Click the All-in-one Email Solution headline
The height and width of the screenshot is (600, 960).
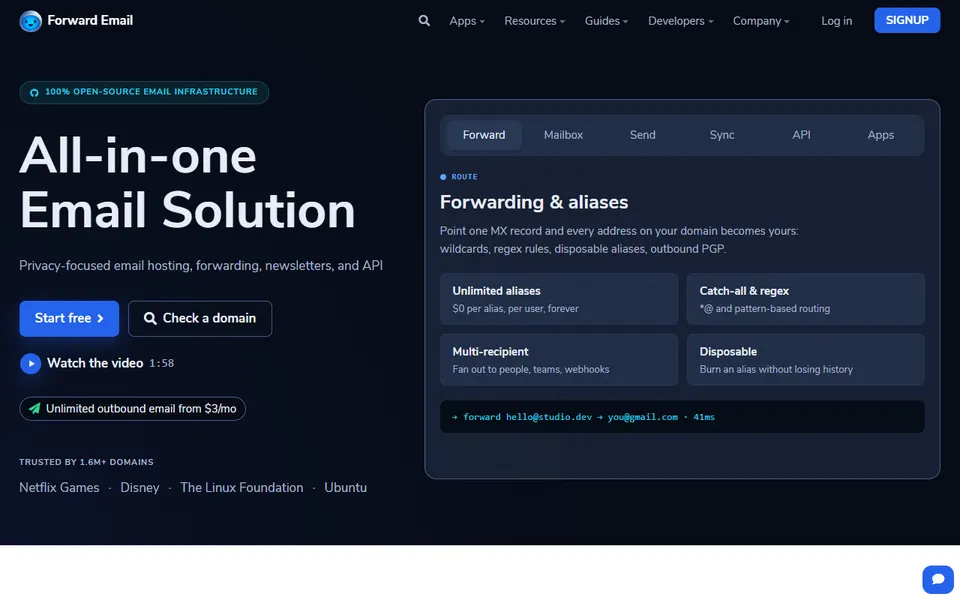tap(187, 183)
